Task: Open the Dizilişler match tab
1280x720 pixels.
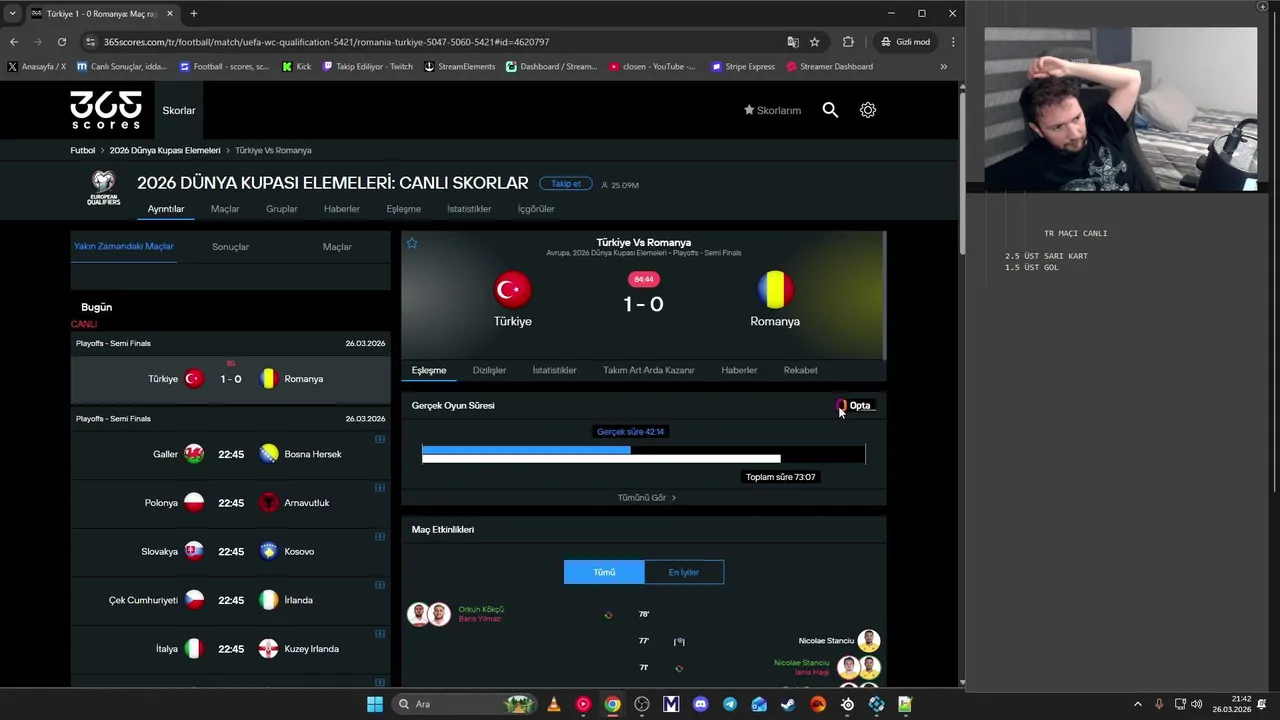Action: coord(489,370)
